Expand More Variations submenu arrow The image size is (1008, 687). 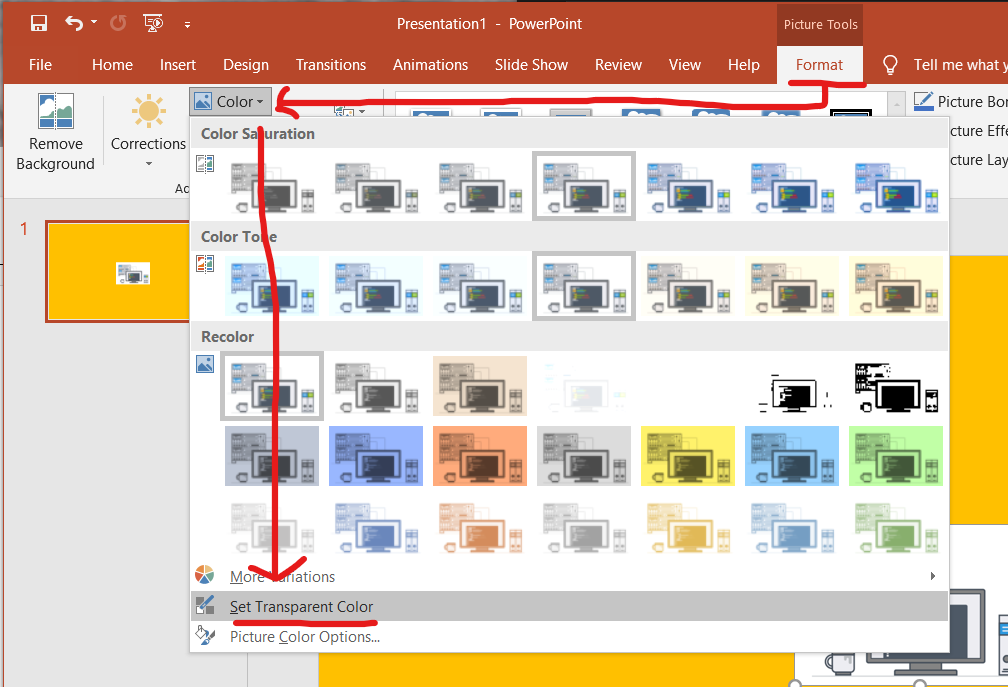pos(933,576)
